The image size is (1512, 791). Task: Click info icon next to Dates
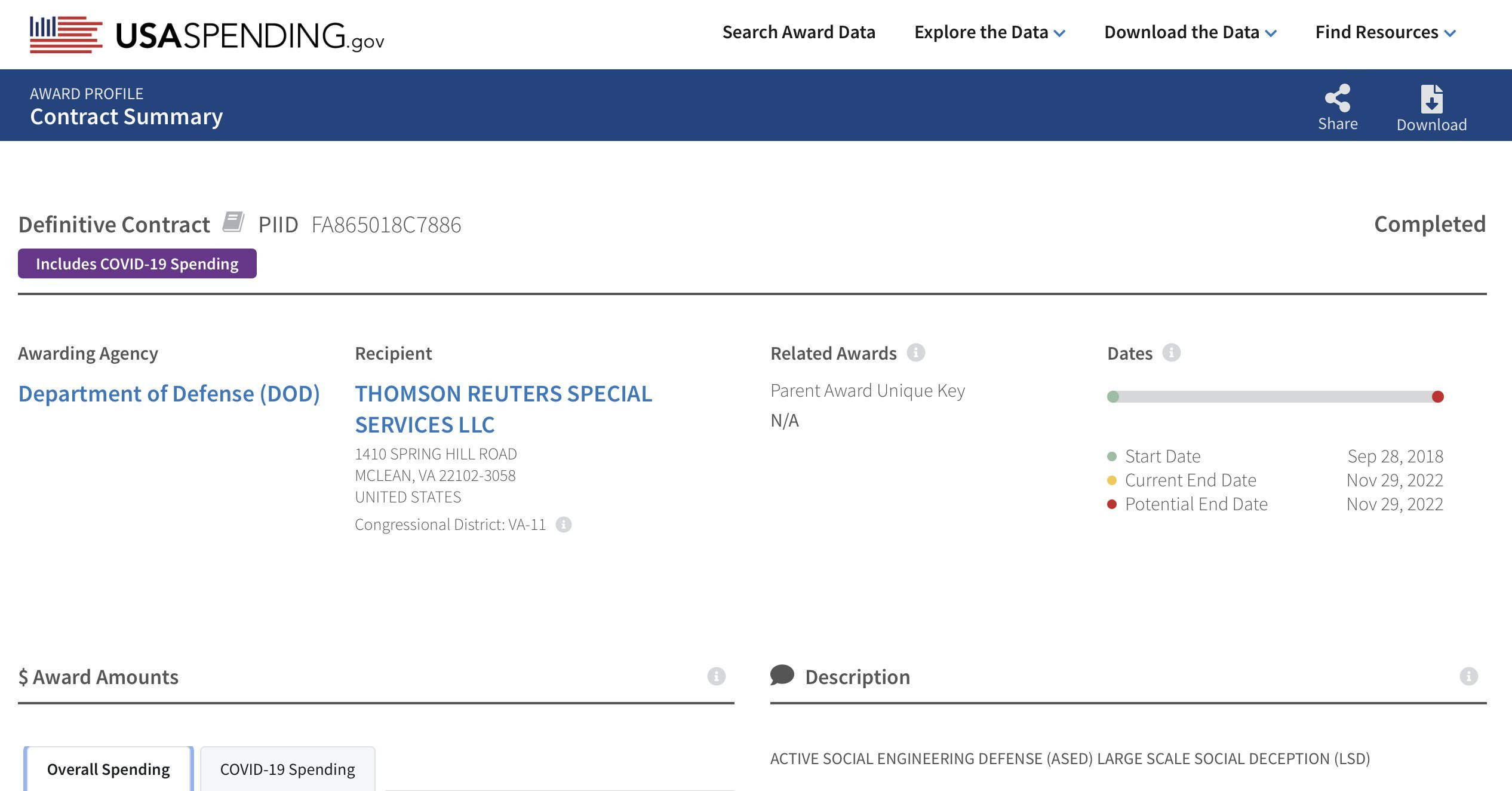[1171, 352]
